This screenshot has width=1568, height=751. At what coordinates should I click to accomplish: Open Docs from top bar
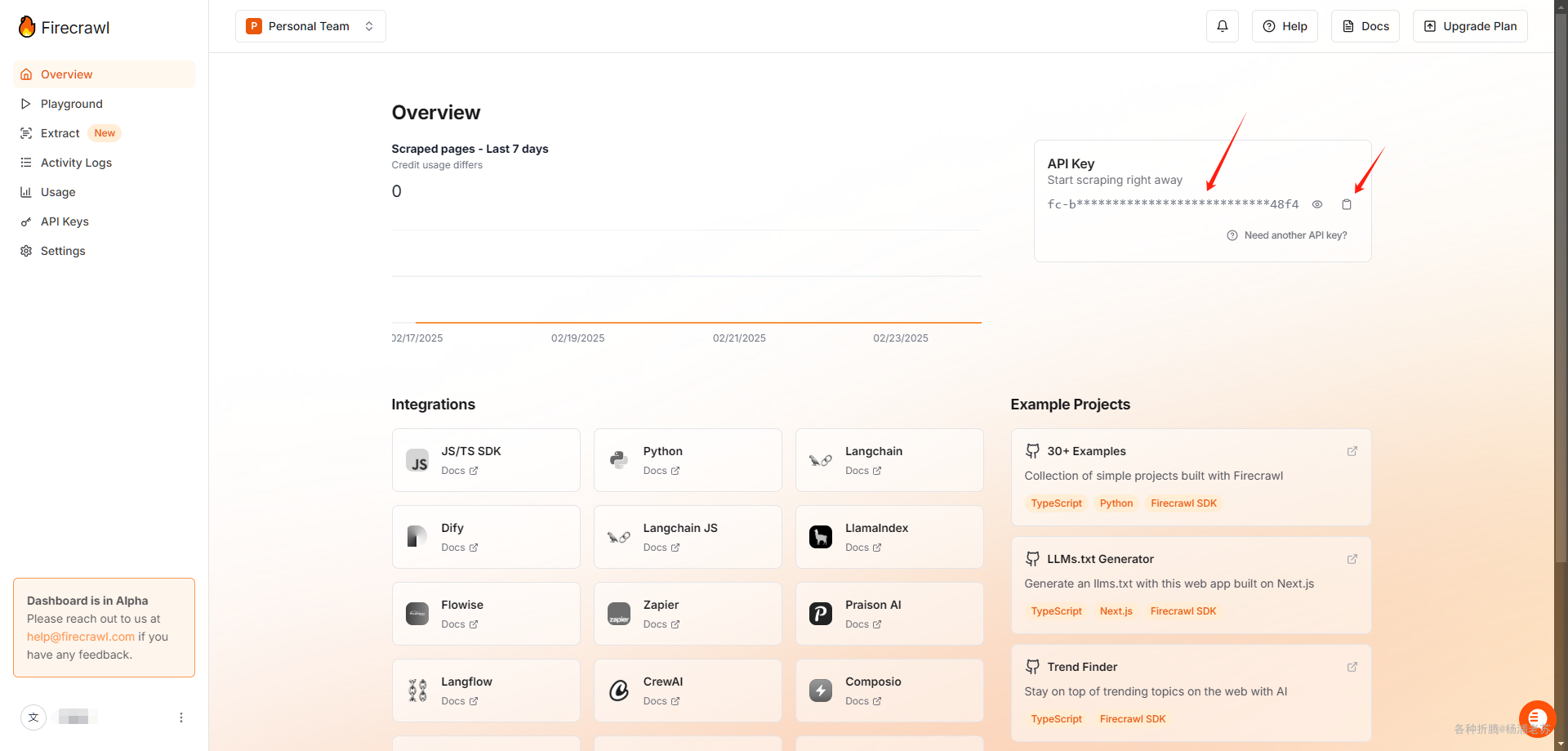pos(1365,26)
